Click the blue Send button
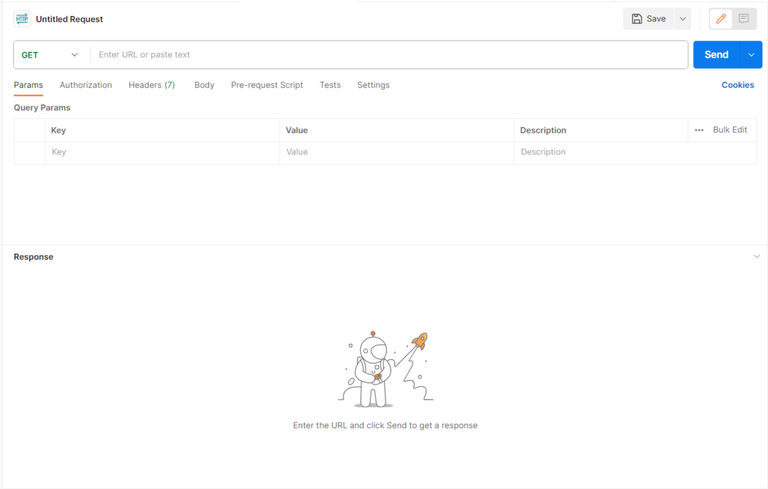The image size is (768, 489). pyautogui.click(x=716, y=55)
